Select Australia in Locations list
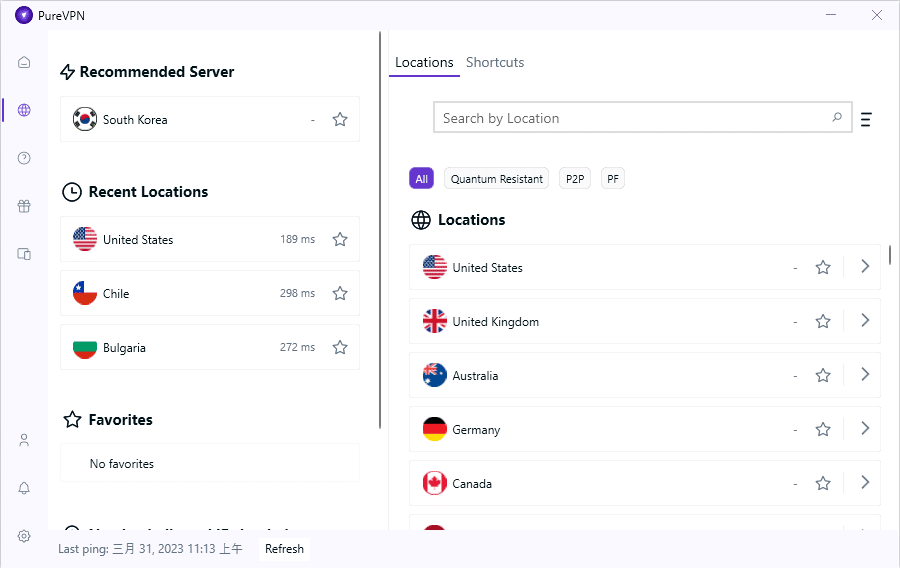The height and width of the screenshot is (568, 900). [x=645, y=375]
